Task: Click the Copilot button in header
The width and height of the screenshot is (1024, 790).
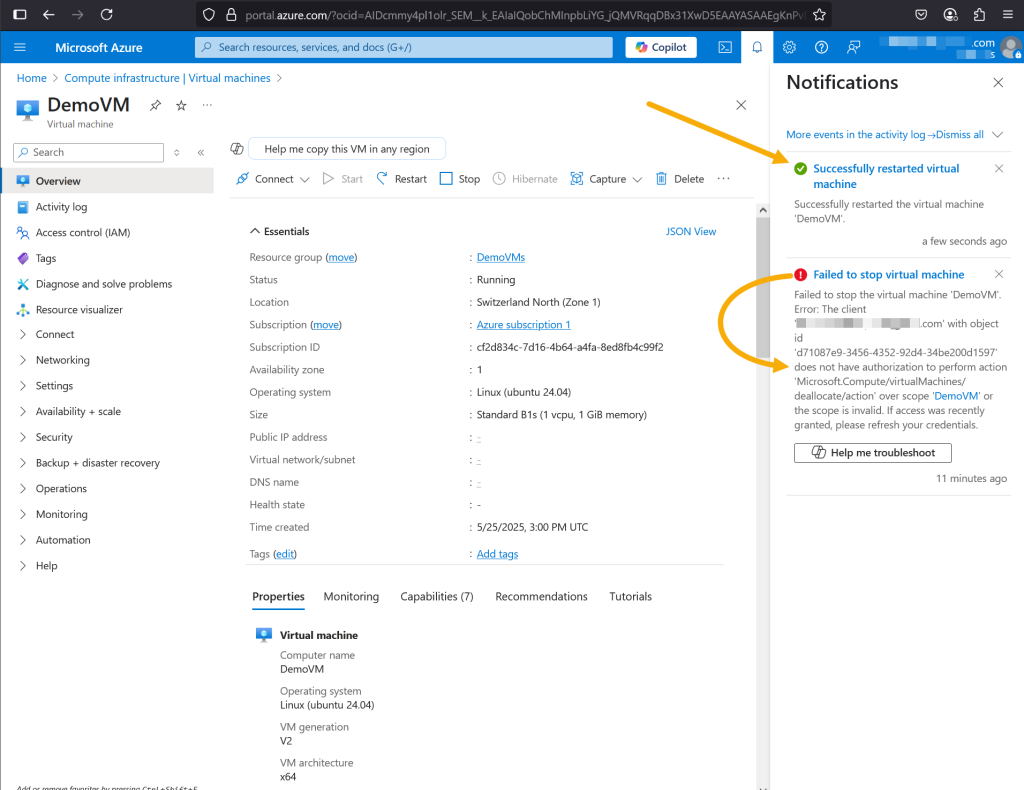Action: pos(661,47)
